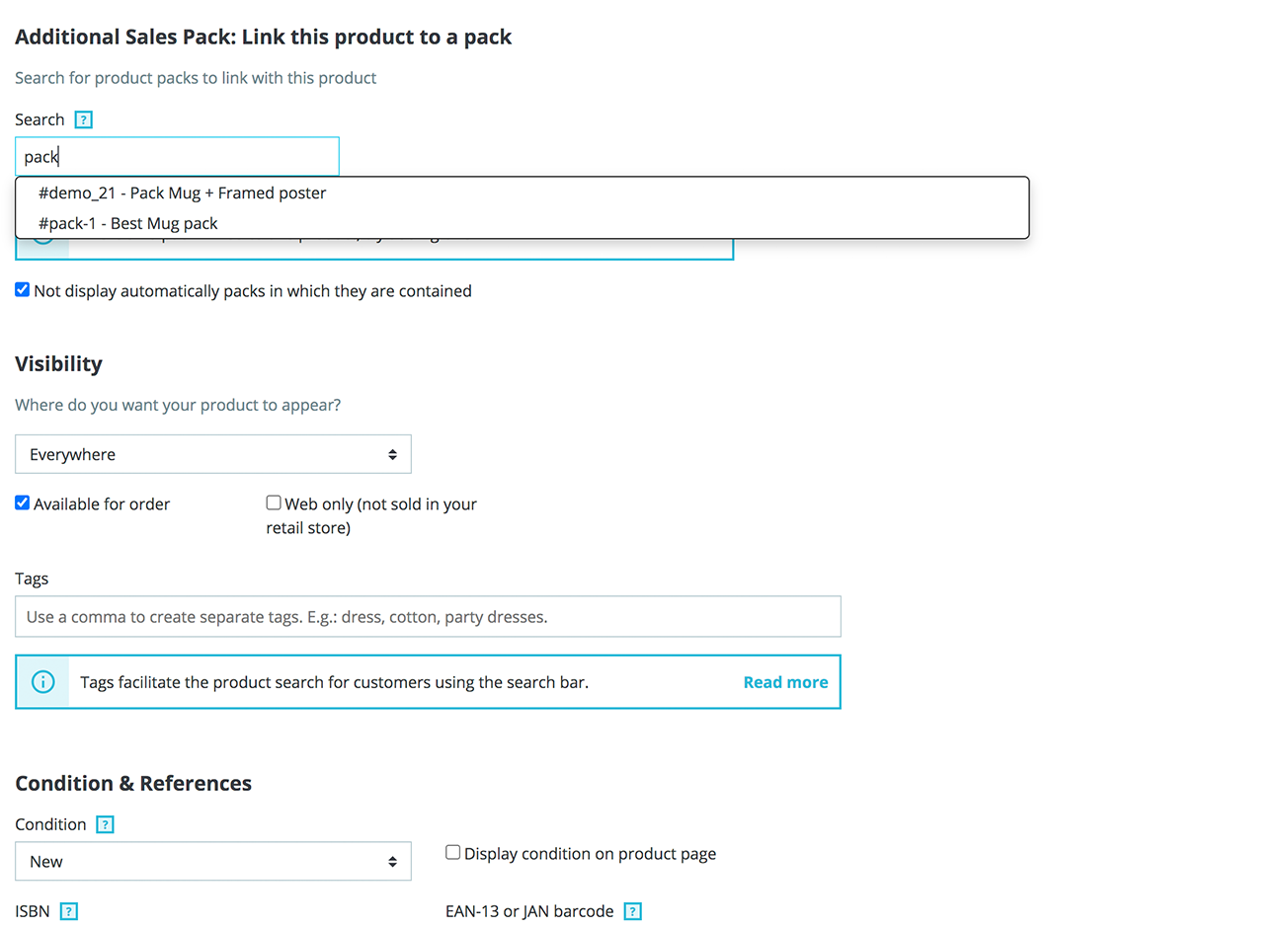This screenshot has width=1288, height=928.
Task: Toggle the Available for order checkbox
Action: (x=22, y=503)
